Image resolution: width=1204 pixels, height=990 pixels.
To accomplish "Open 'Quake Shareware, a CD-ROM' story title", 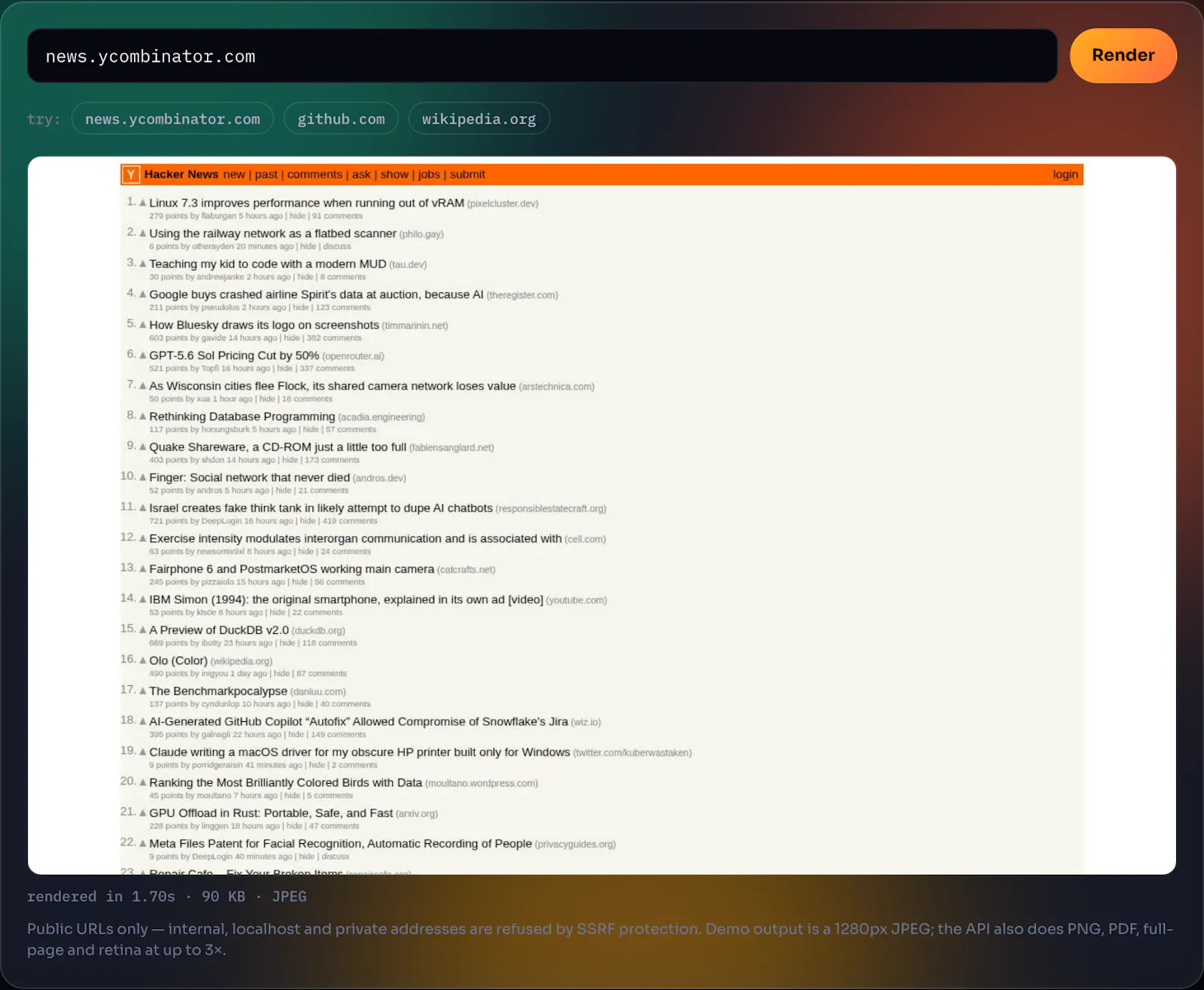I will [278, 447].
